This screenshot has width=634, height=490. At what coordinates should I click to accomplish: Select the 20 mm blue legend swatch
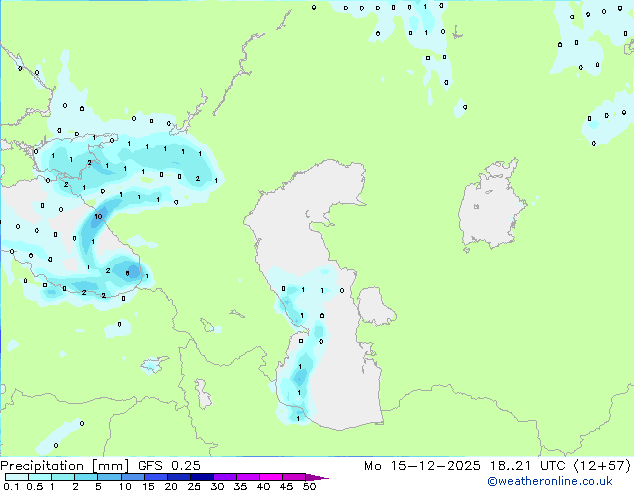(x=178, y=477)
